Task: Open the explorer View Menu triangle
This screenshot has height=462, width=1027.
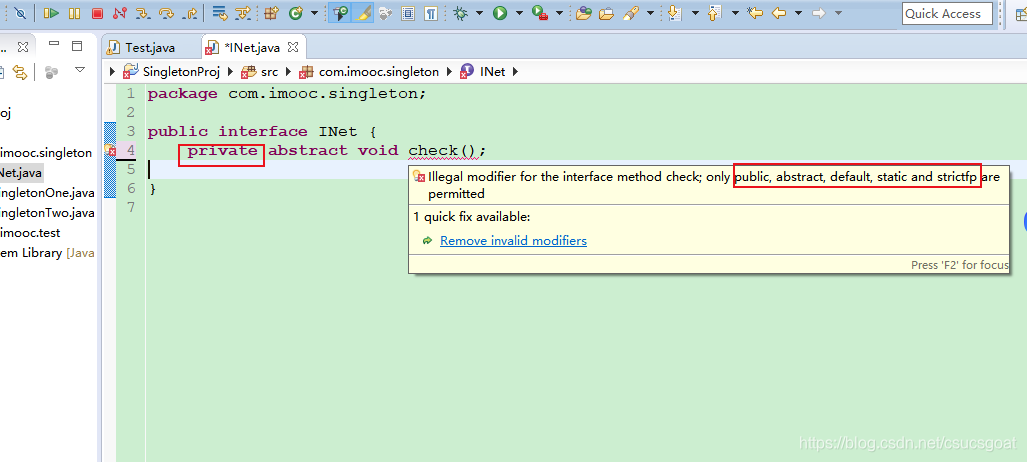Action: click(x=80, y=69)
